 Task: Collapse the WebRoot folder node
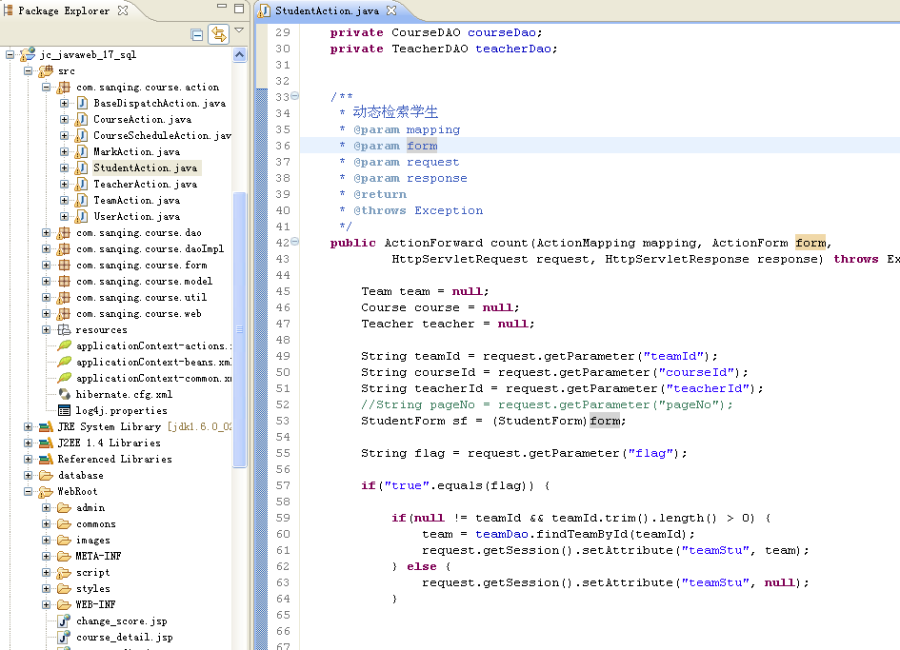tap(30, 491)
